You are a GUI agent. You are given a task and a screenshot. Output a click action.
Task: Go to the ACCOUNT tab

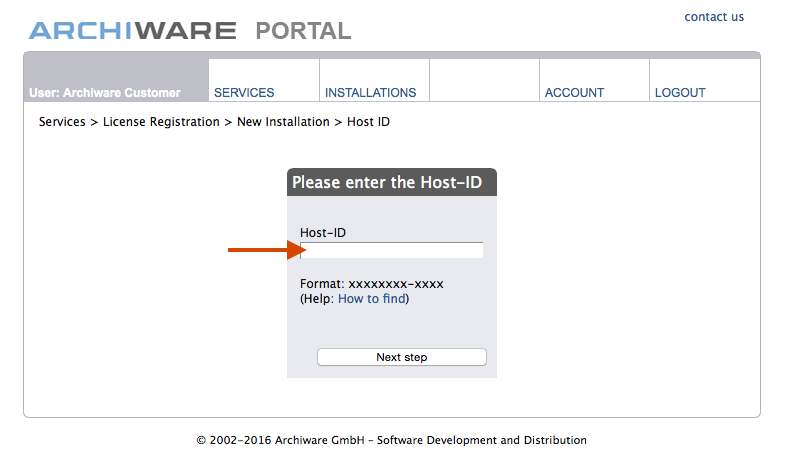click(x=574, y=93)
